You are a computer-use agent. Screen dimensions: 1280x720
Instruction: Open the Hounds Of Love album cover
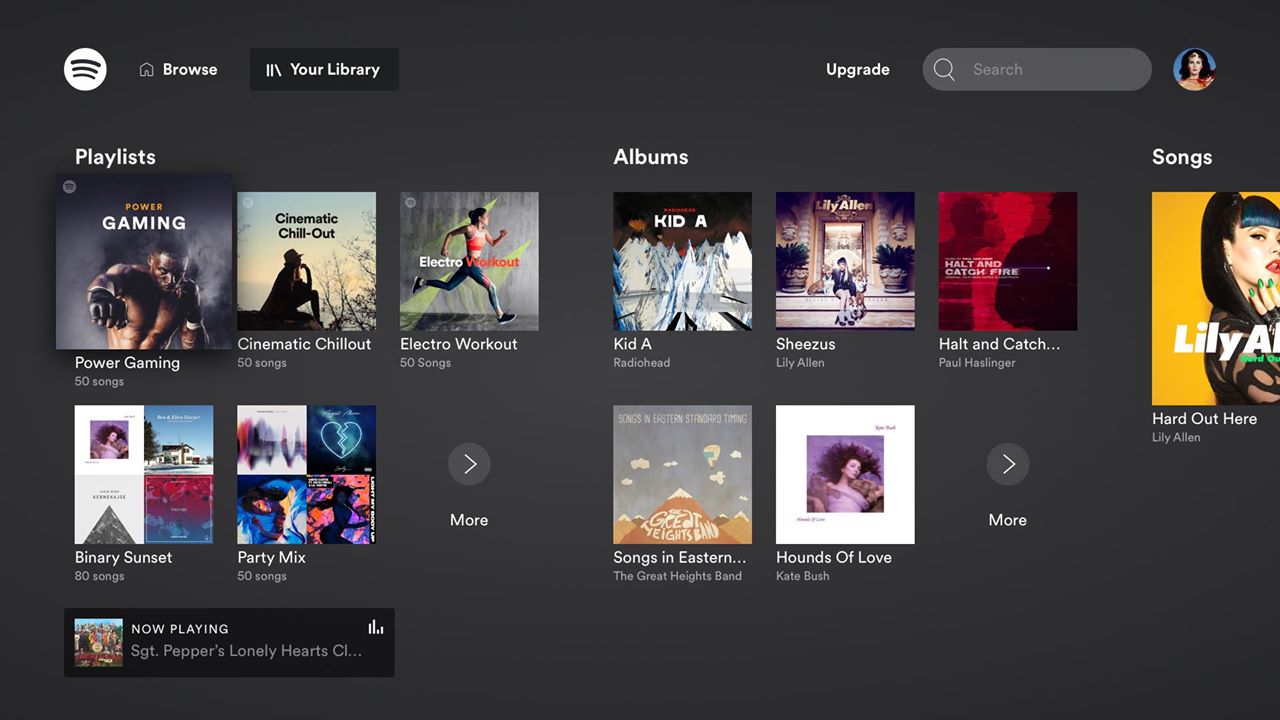[x=845, y=474]
